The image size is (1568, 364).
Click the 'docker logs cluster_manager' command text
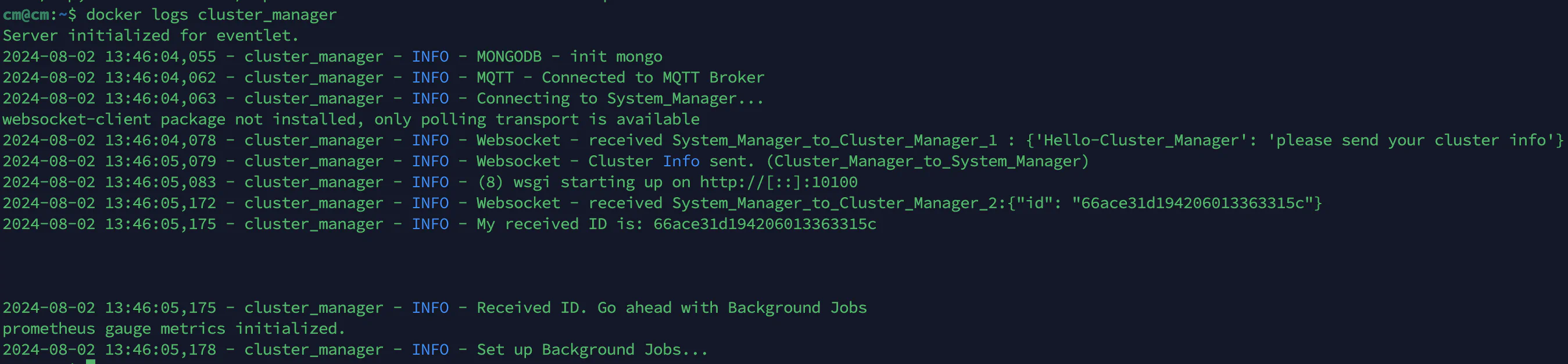[211, 15]
